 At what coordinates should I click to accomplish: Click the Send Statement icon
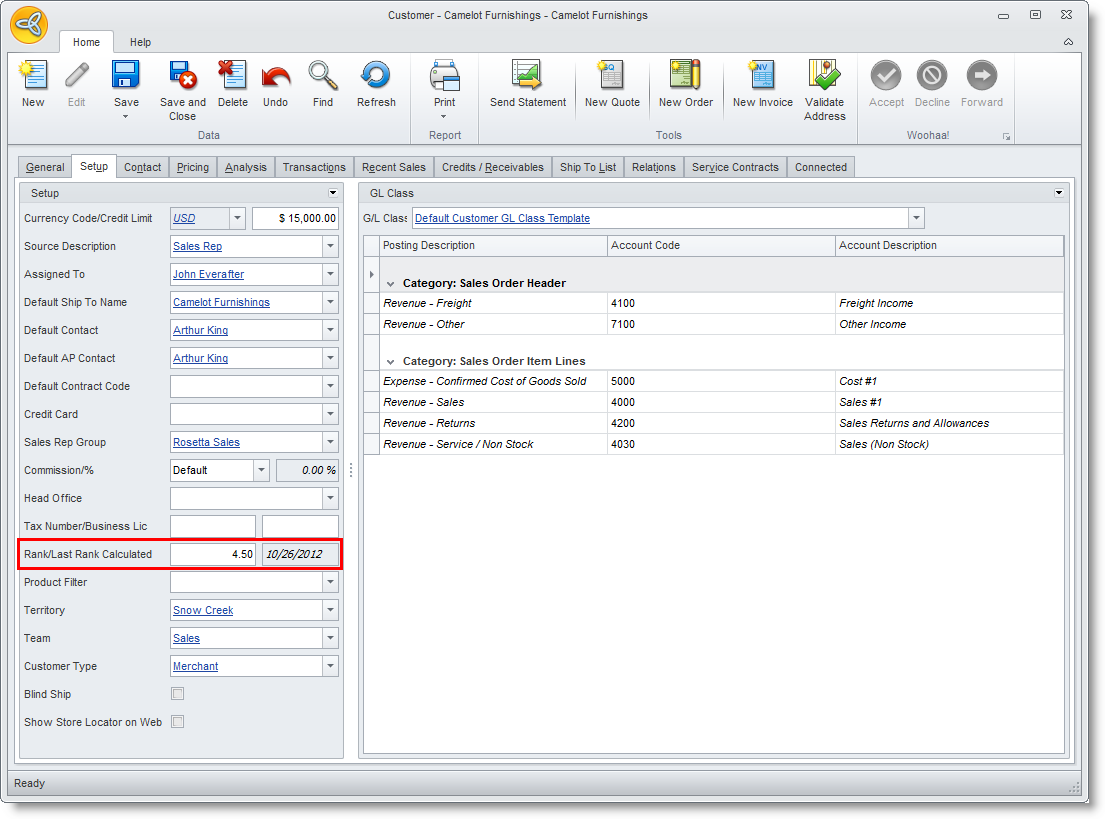click(527, 77)
